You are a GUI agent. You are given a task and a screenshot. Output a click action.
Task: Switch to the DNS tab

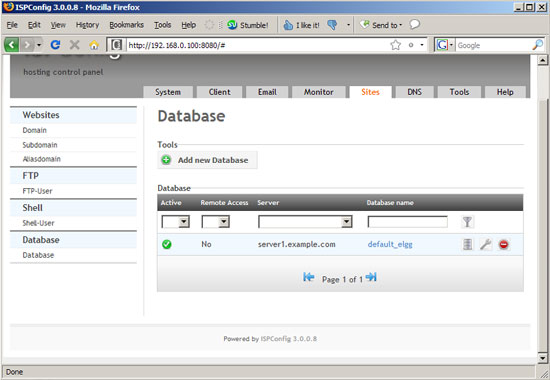pyautogui.click(x=414, y=92)
